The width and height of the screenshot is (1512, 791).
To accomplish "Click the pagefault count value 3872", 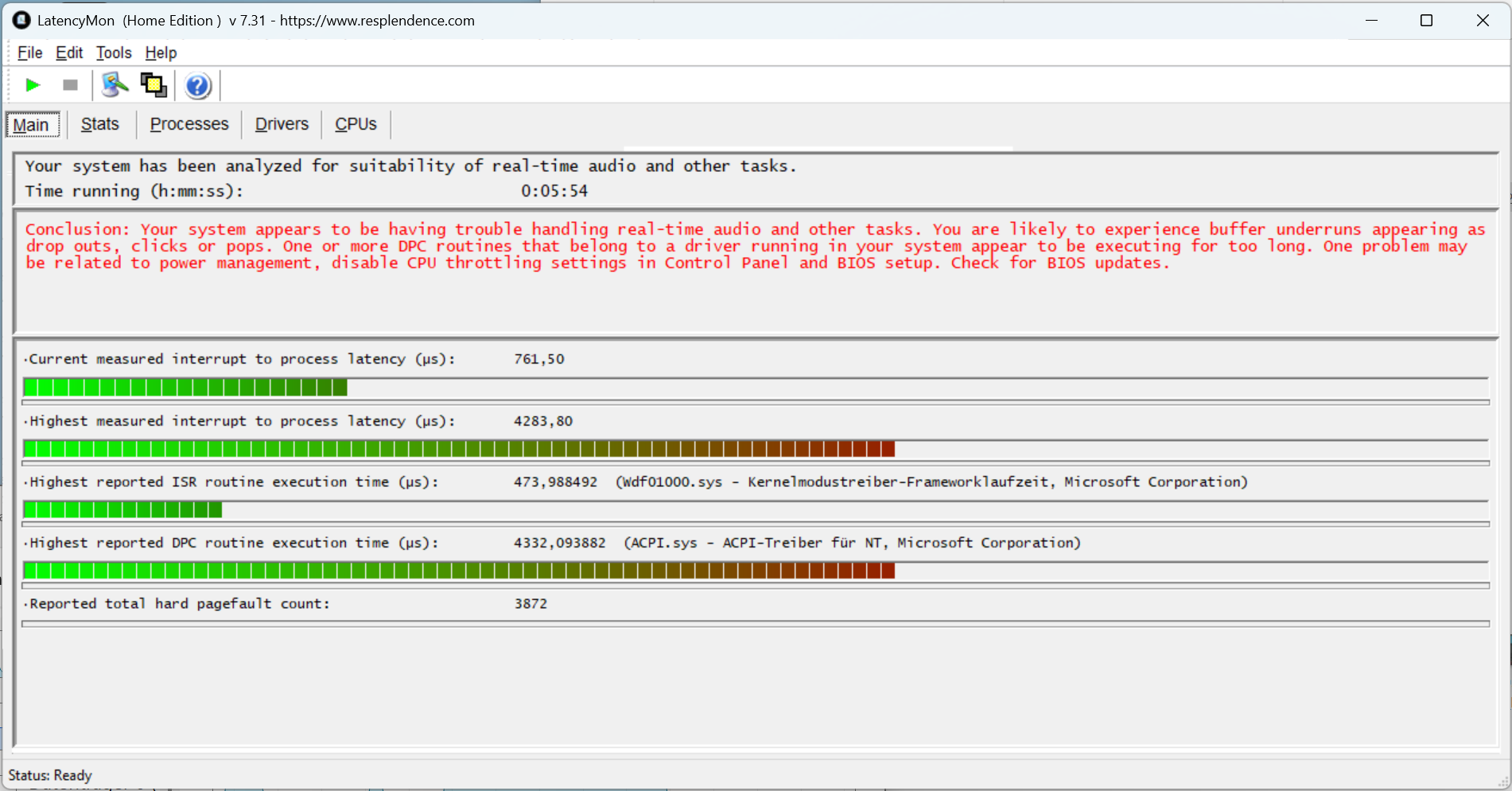I will (531, 603).
